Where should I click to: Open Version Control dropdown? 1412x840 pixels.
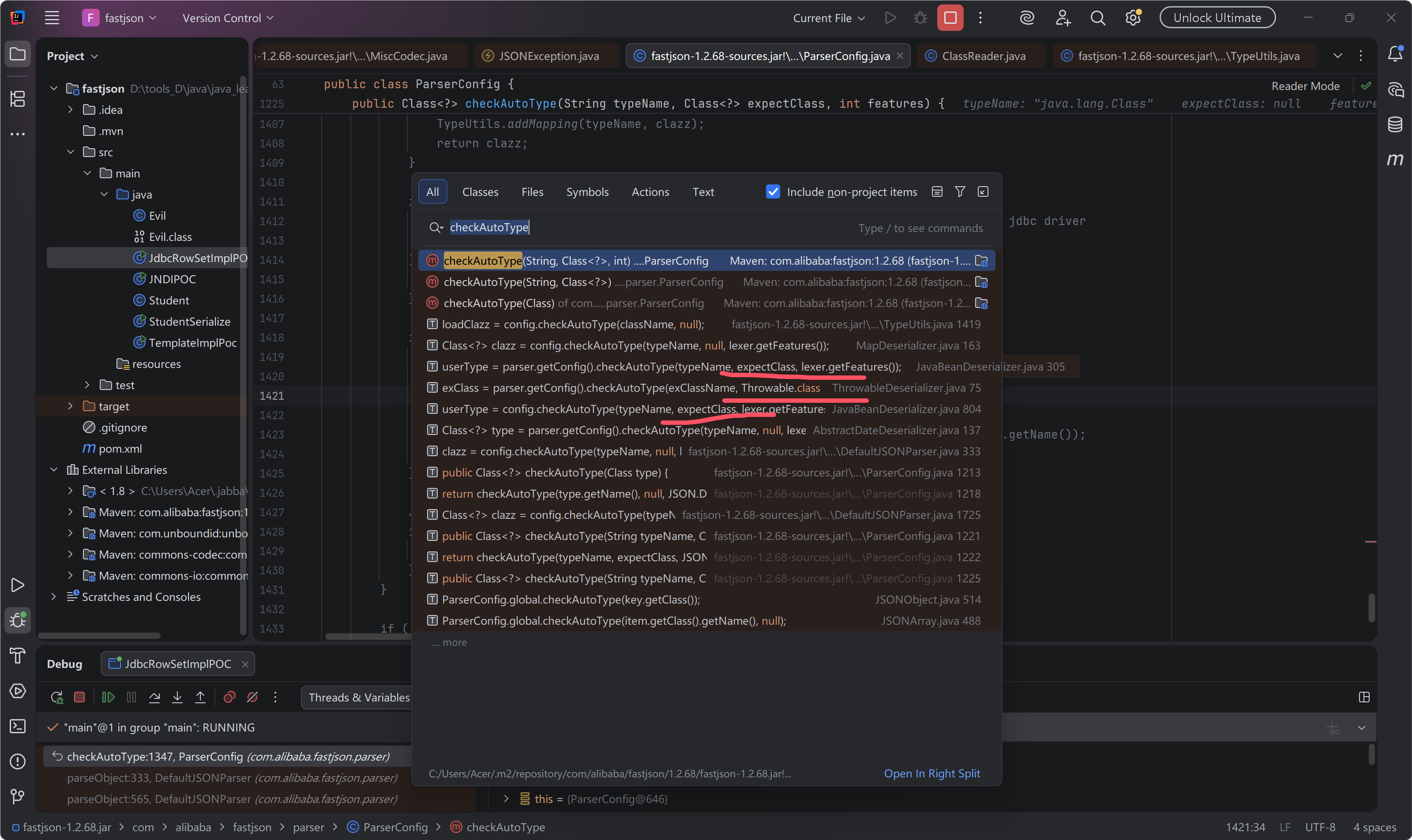pyautogui.click(x=228, y=18)
